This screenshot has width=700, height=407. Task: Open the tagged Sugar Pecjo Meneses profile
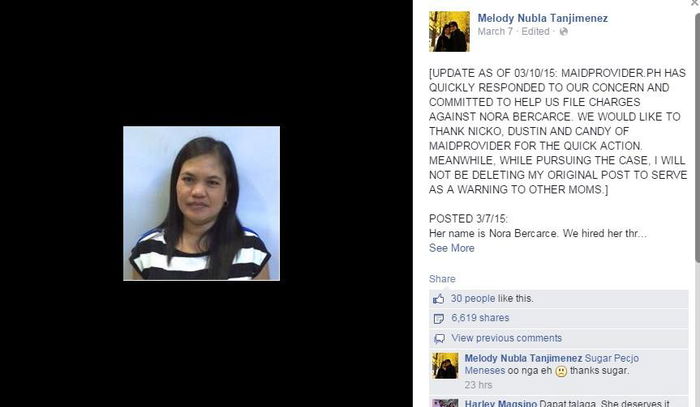click(552, 364)
